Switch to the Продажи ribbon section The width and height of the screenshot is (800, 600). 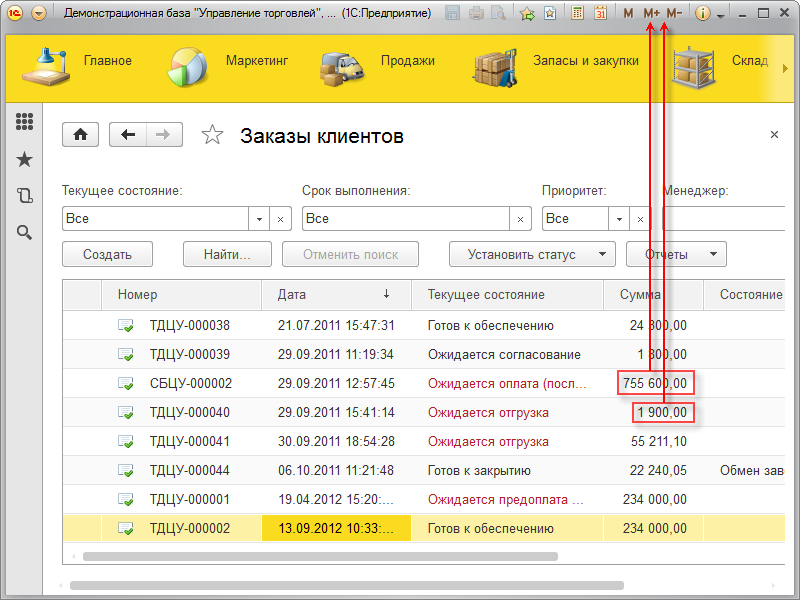pos(408,60)
